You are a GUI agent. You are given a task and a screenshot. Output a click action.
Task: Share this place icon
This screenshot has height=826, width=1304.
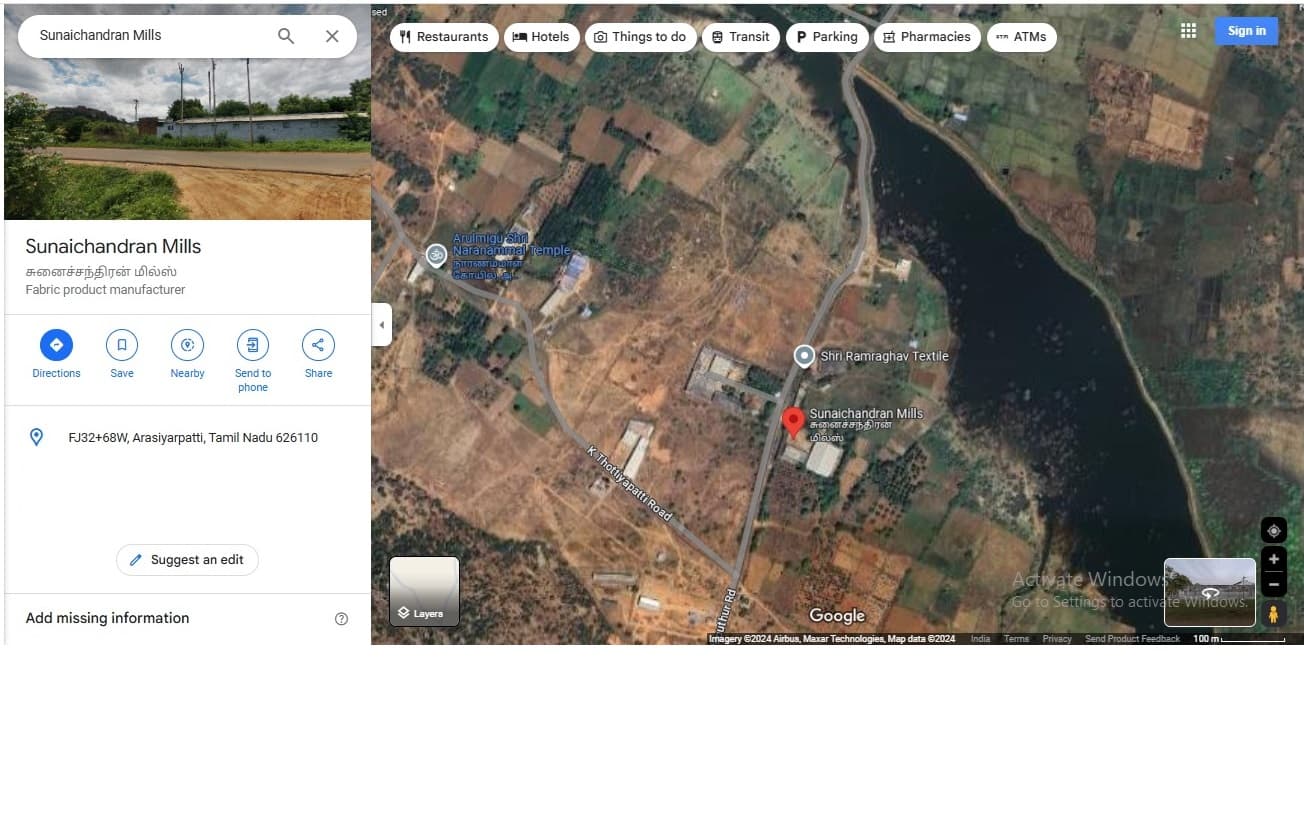click(318, 345)
